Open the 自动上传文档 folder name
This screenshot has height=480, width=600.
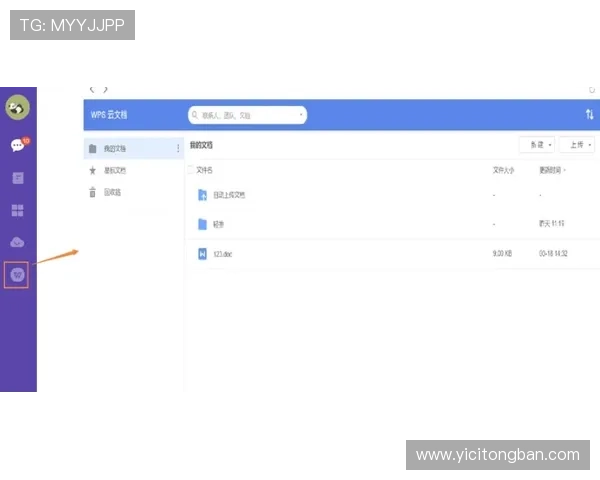229,195
